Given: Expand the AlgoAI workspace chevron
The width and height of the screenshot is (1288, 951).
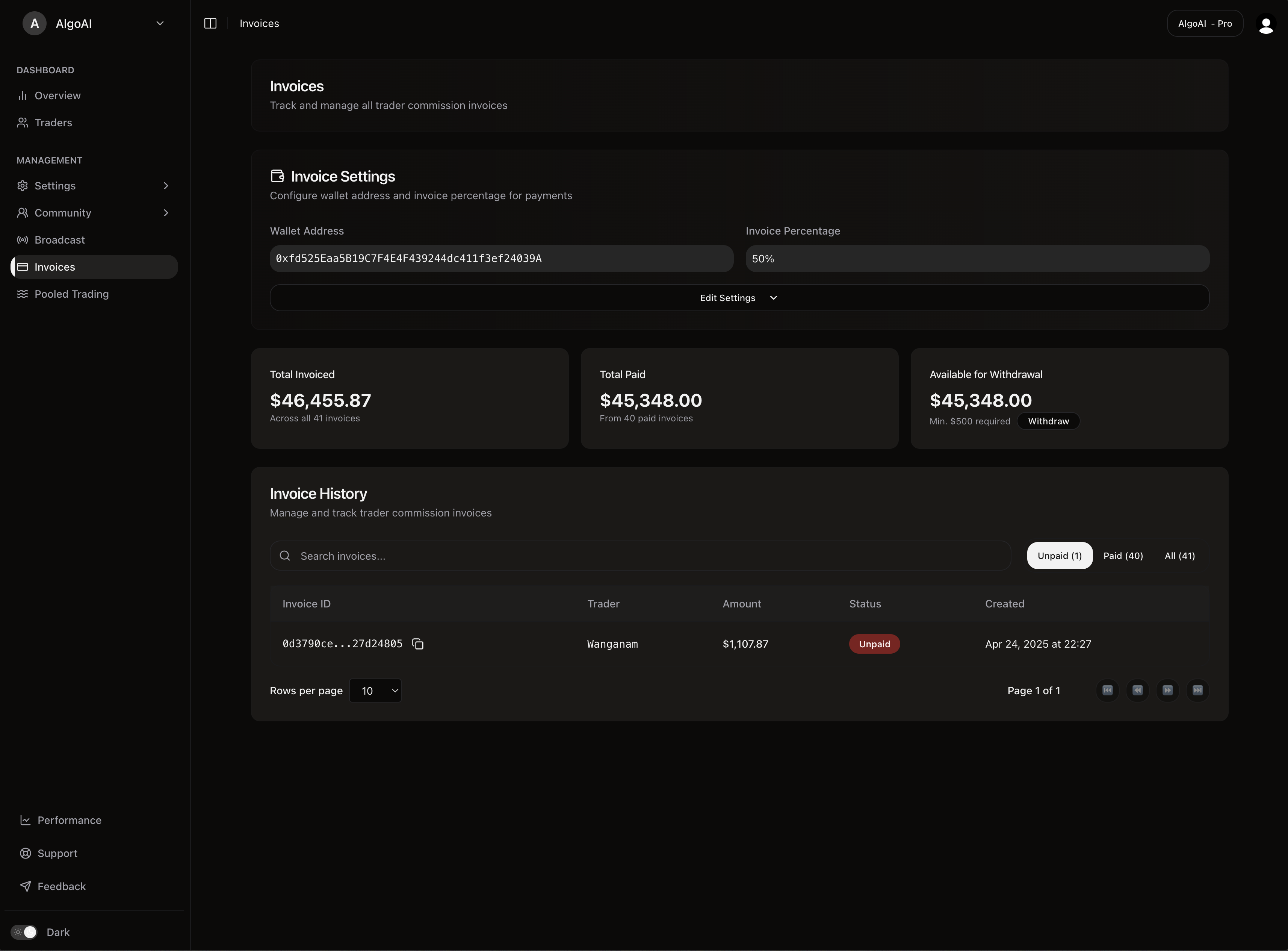Looking at the screenshot, I should click(x=160, y=23).
